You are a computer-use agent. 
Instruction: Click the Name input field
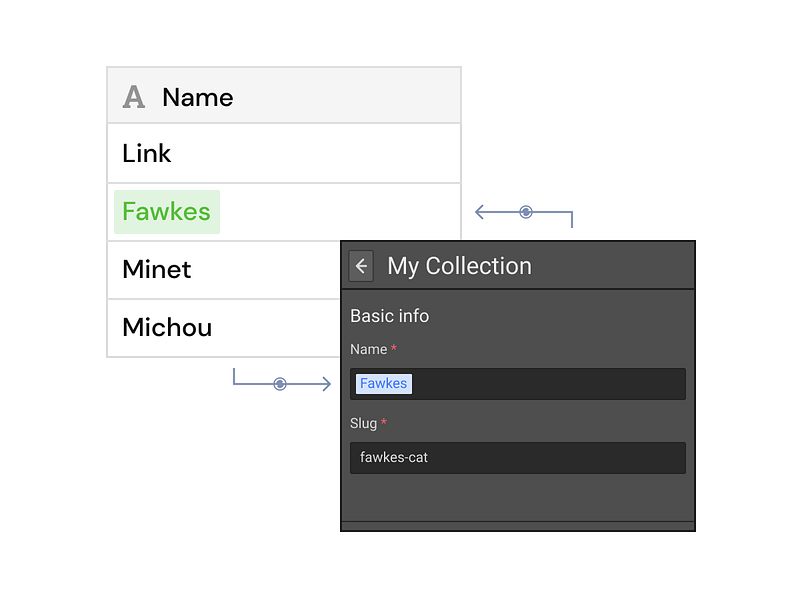517,384
